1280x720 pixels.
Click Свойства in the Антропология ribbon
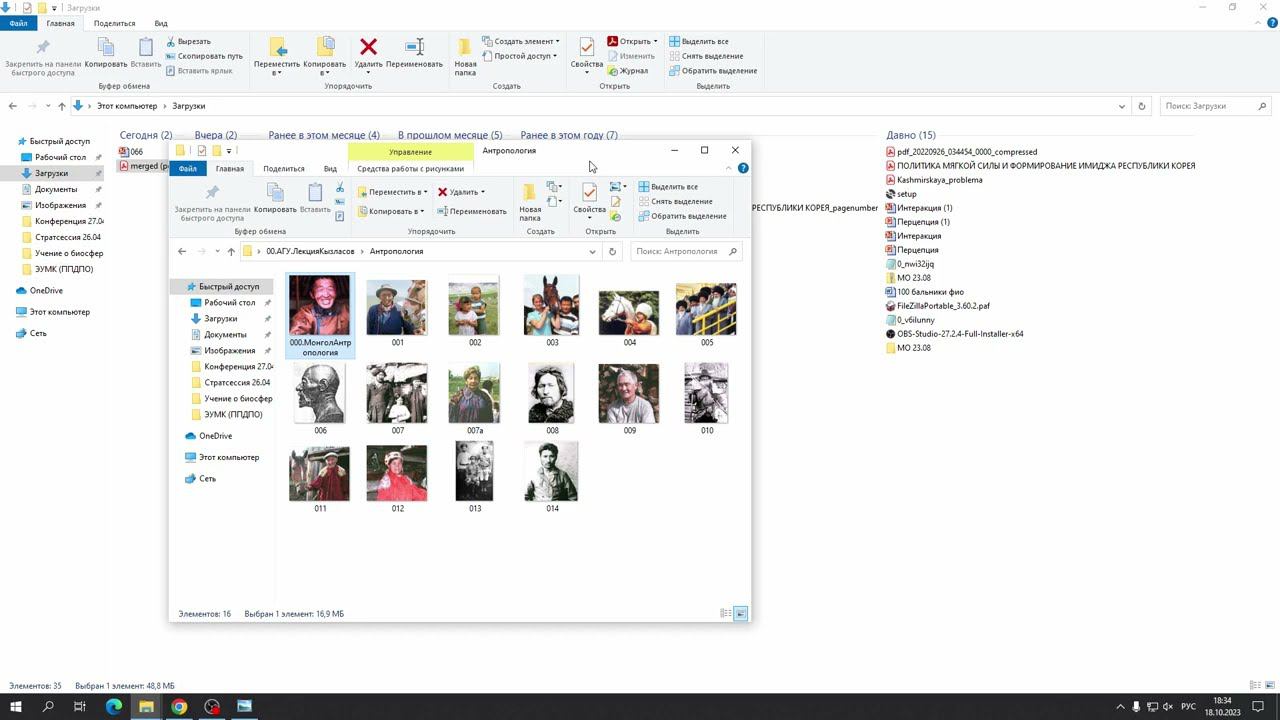pos(589,199)
